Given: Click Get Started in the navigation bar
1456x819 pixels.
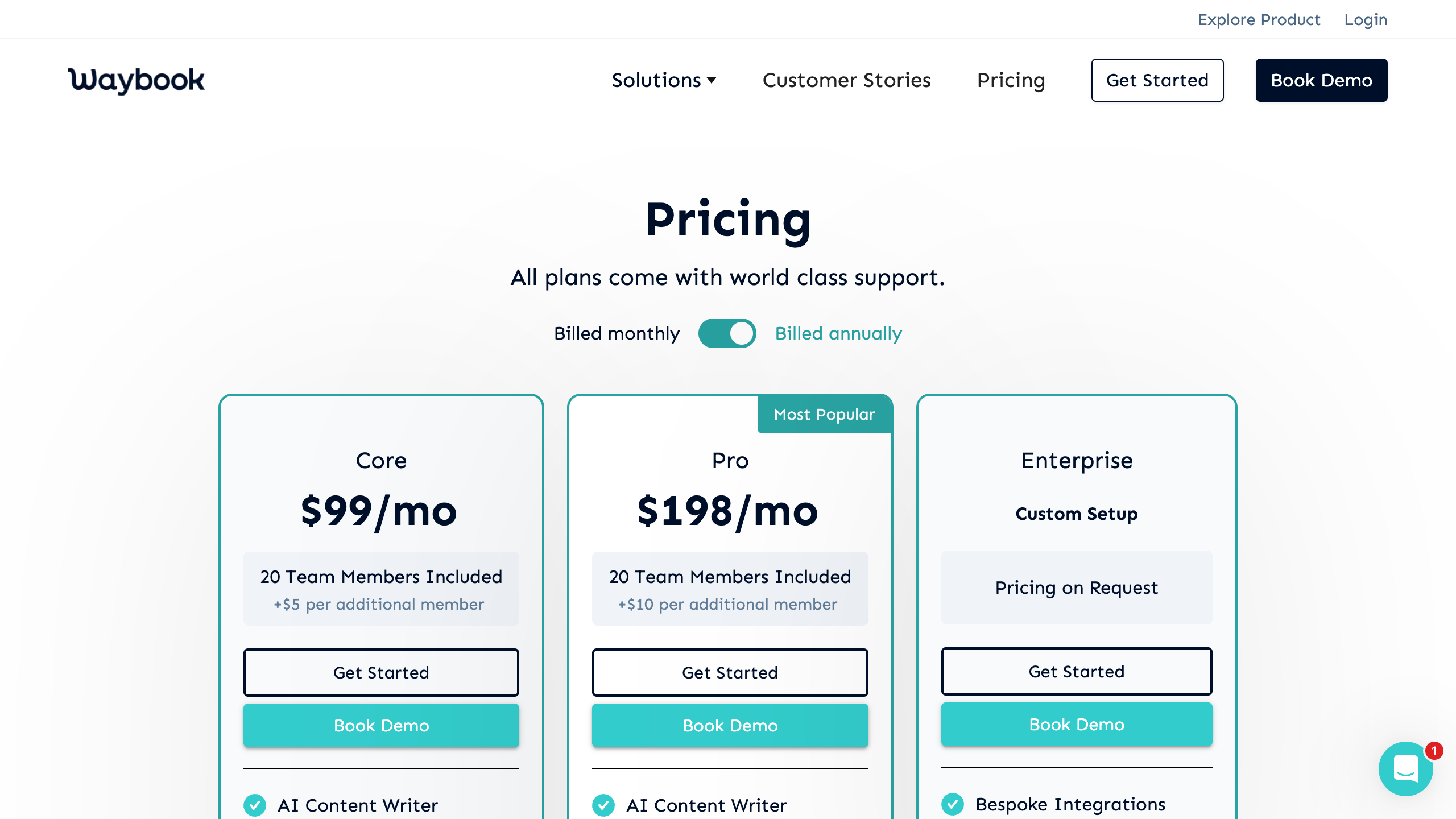Looking at the screenshot, I should [1157, 80].
